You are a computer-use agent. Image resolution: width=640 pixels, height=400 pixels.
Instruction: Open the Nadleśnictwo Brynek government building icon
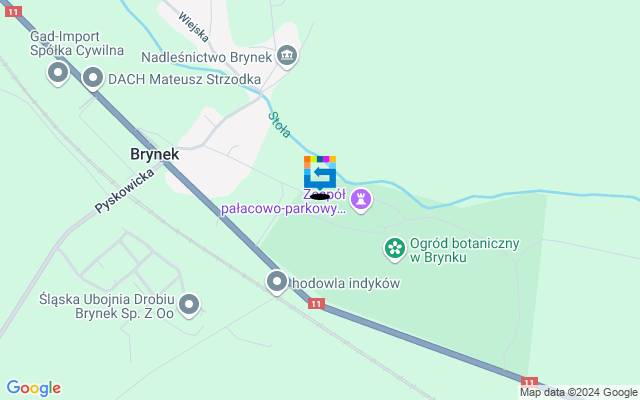point(287,56)
